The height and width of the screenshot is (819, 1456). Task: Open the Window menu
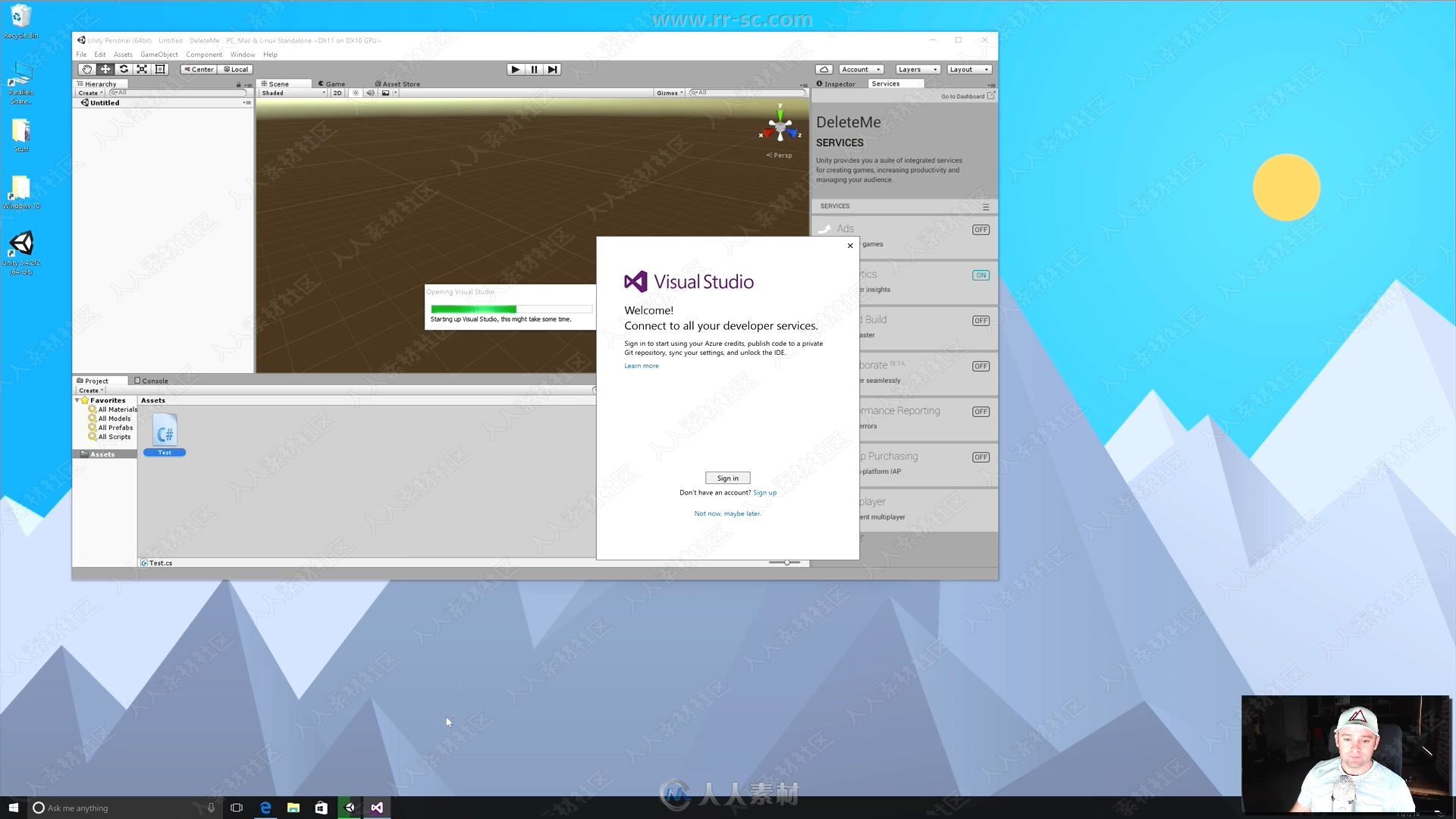pyautogui.click(x=243, y=55)
